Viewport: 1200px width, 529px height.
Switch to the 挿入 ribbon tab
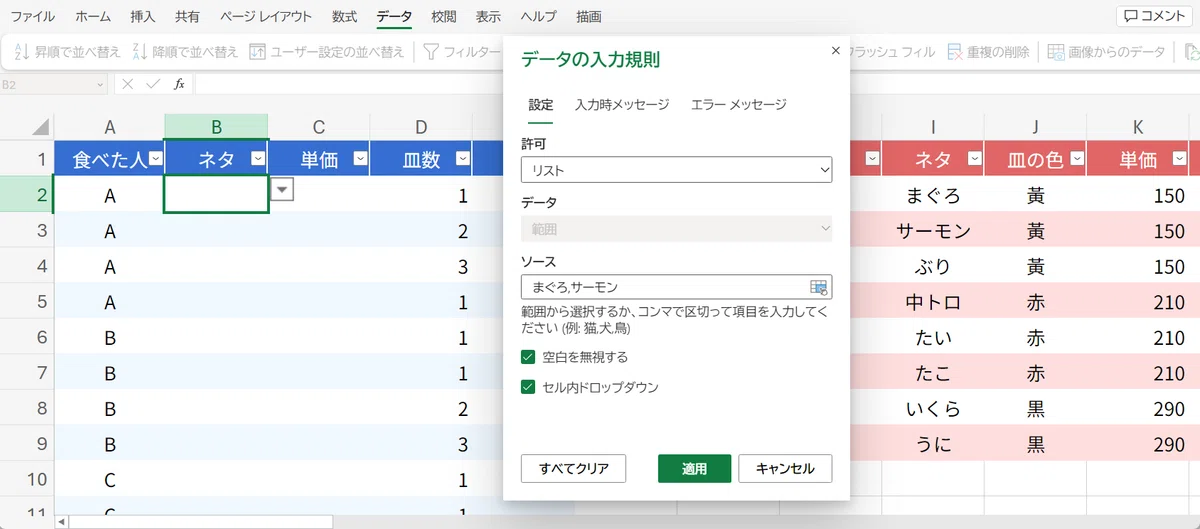[143, 17]
